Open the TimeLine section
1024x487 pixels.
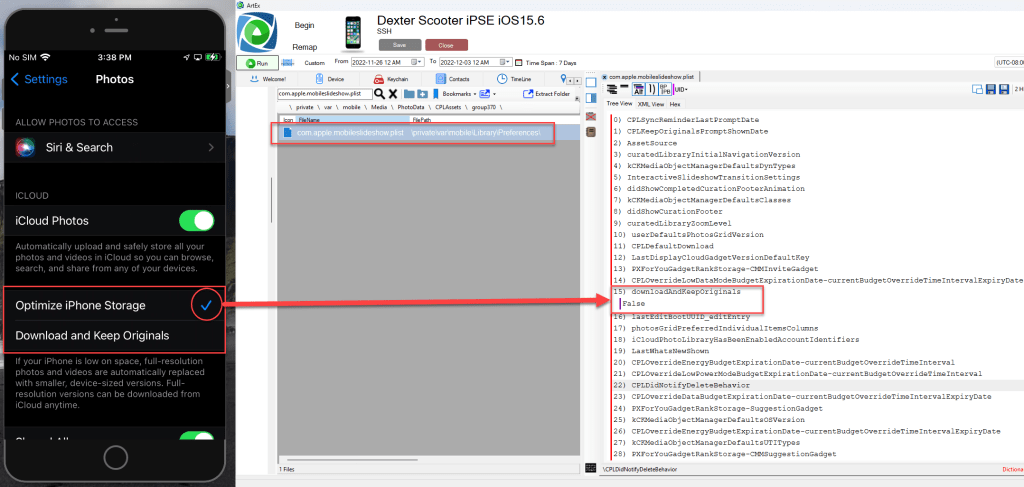(514, 78)
